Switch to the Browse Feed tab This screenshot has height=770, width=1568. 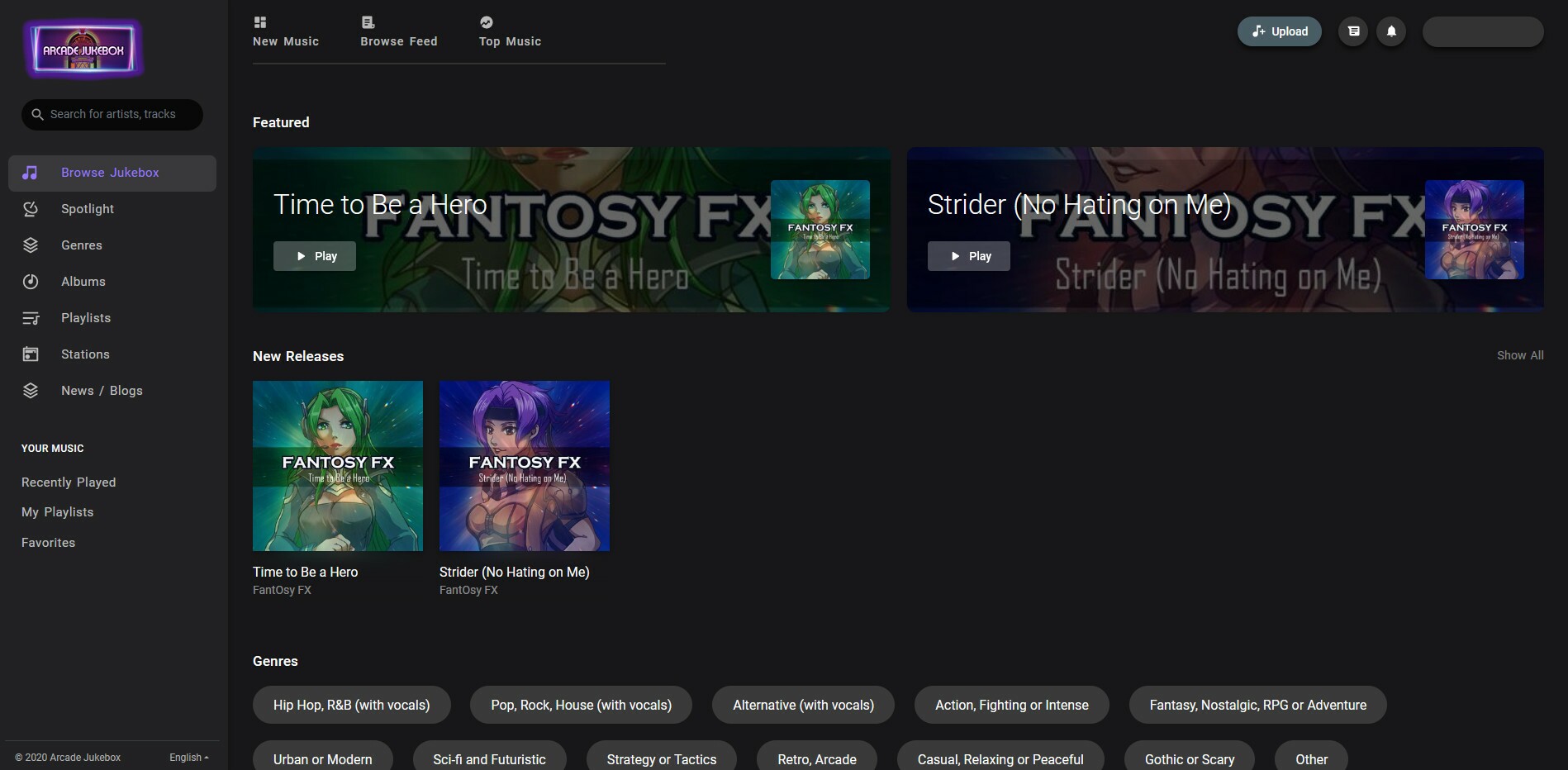tap(398, 31)
